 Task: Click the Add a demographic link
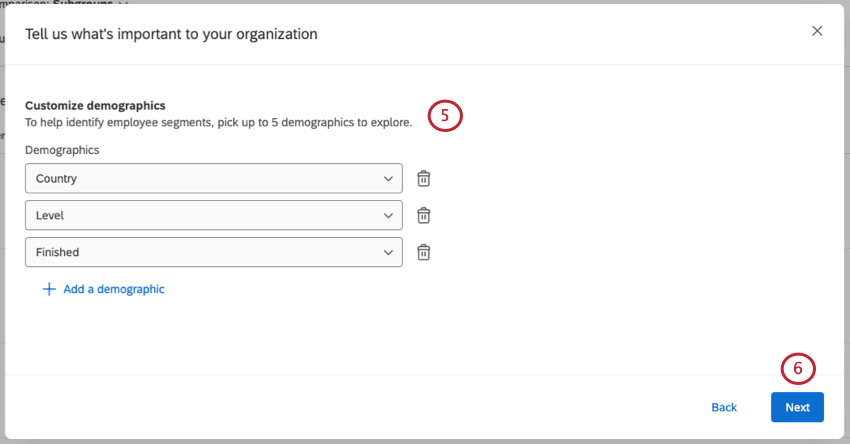coord(113,289)
